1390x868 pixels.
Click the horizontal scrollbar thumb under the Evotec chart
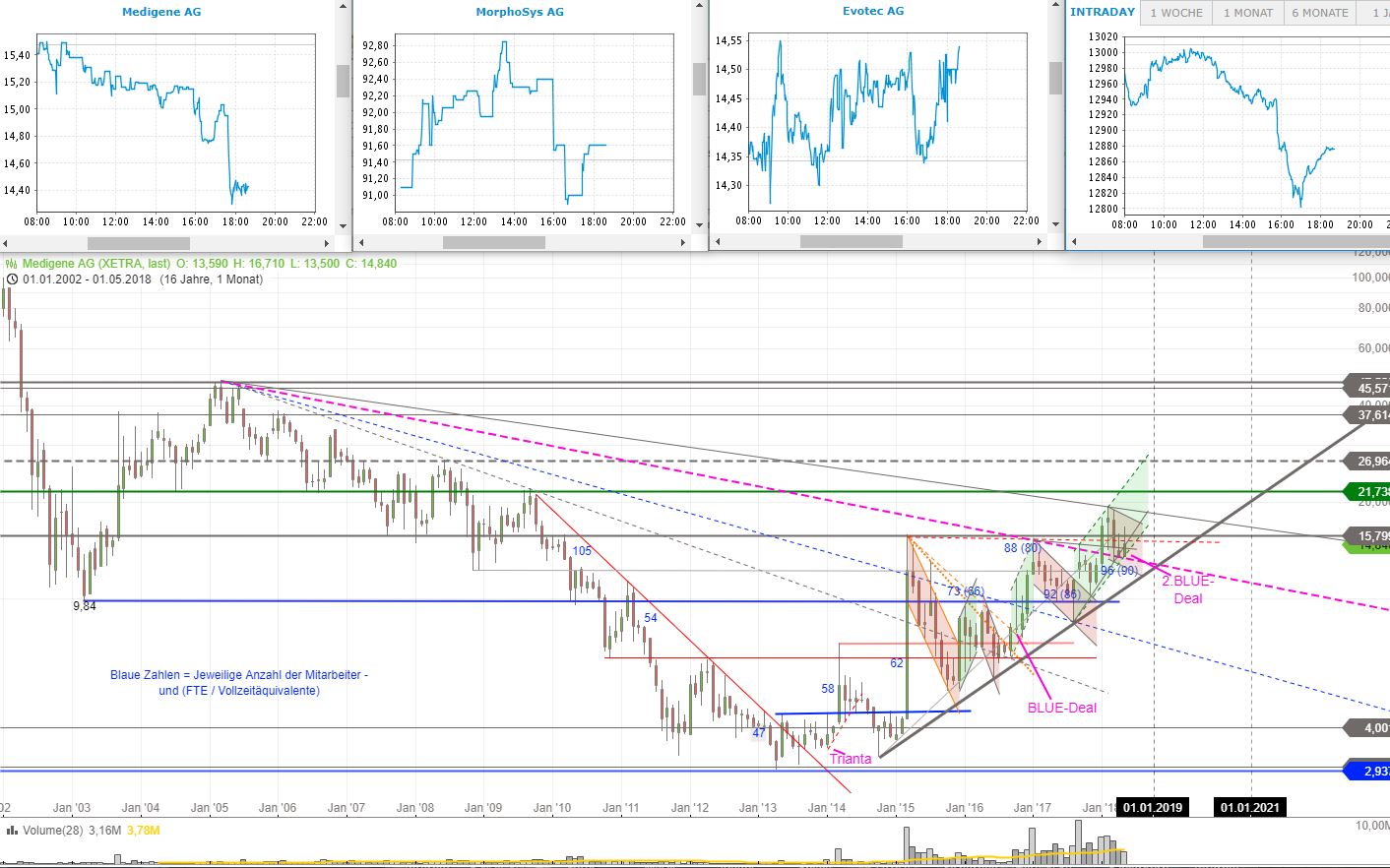click(852, 240)
